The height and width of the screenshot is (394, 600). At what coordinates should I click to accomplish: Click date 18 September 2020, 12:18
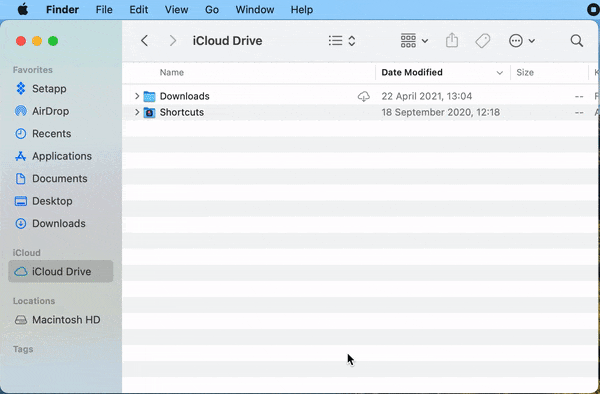440,112
